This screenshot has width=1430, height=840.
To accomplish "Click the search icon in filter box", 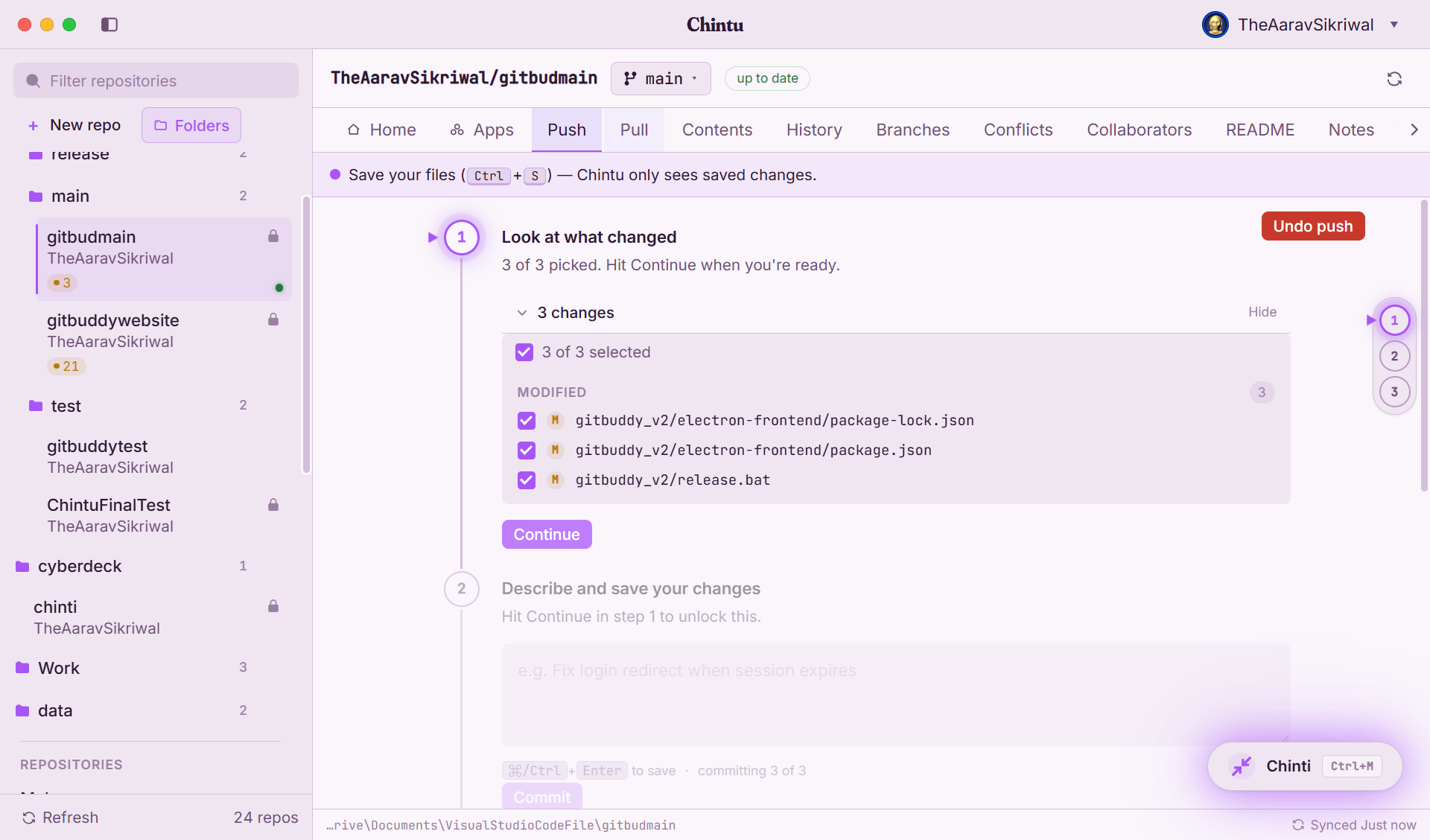I will [x=33, y=80].
